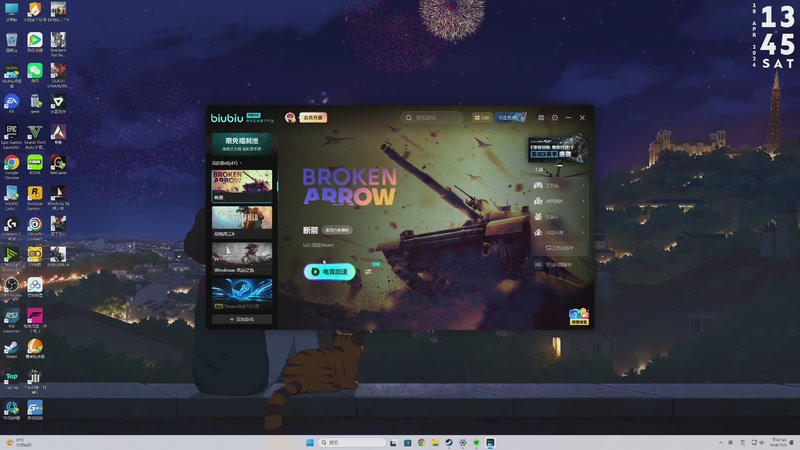Screen dimensions: 800x450
Task: Click the biubiu logo
Action: click(227, 118)
